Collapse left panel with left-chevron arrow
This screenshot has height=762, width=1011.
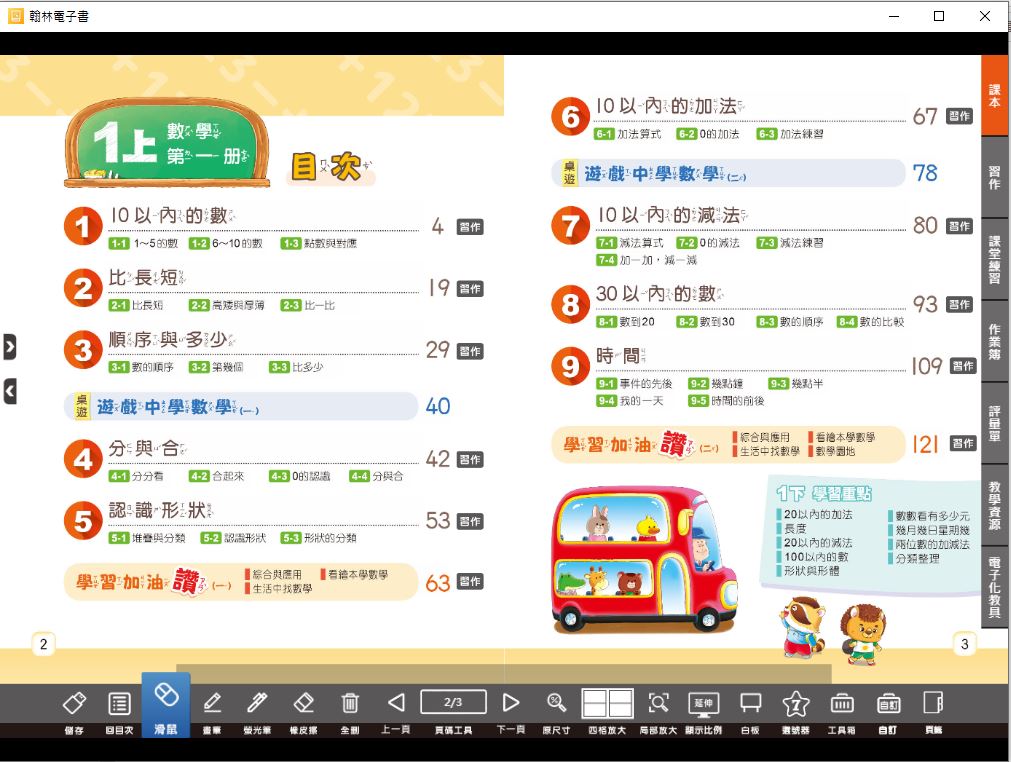10,391
